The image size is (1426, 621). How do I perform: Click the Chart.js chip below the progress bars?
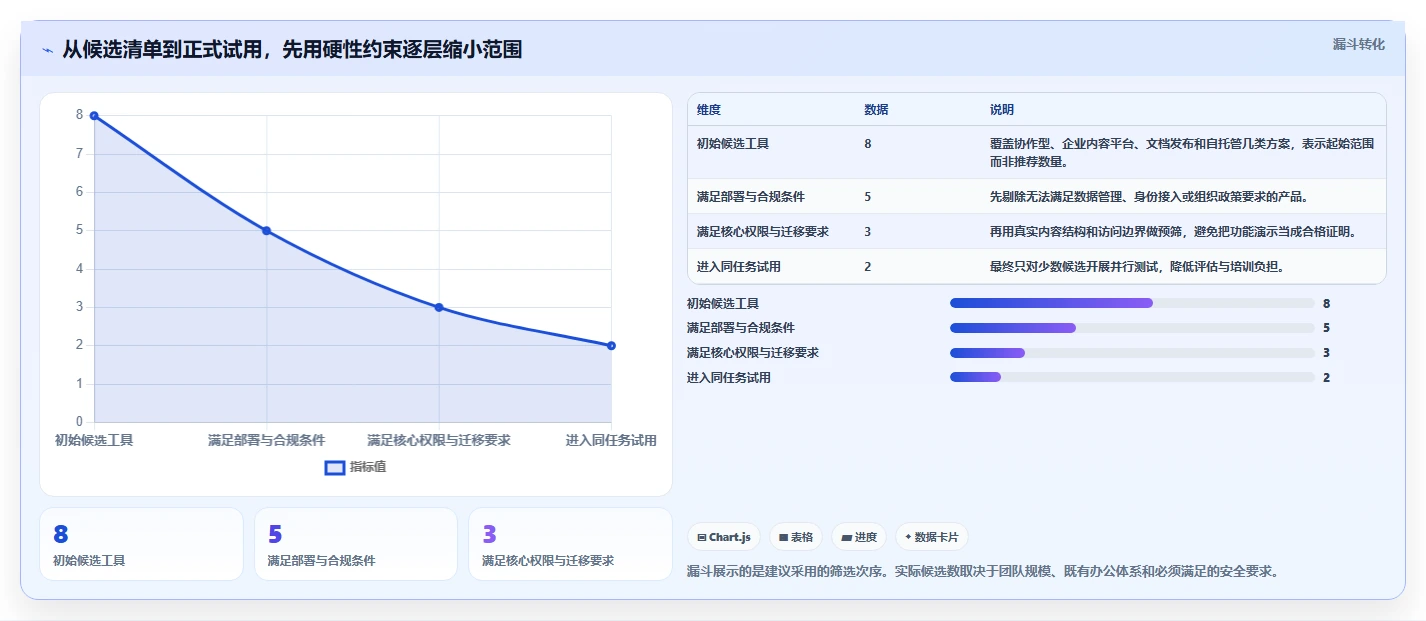pos(723,537)
